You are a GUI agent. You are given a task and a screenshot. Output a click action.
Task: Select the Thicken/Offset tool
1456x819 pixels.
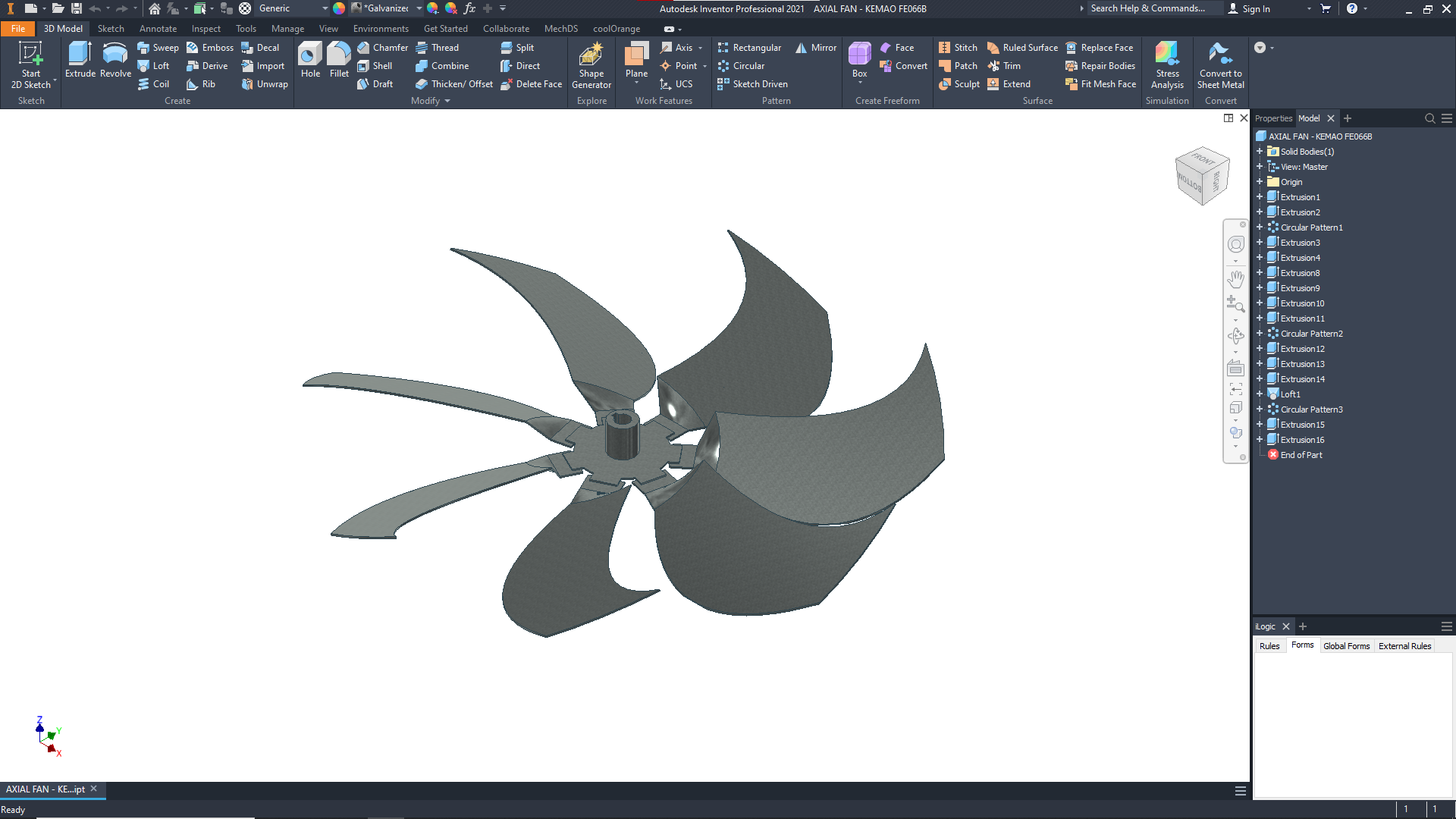point(454,84)
